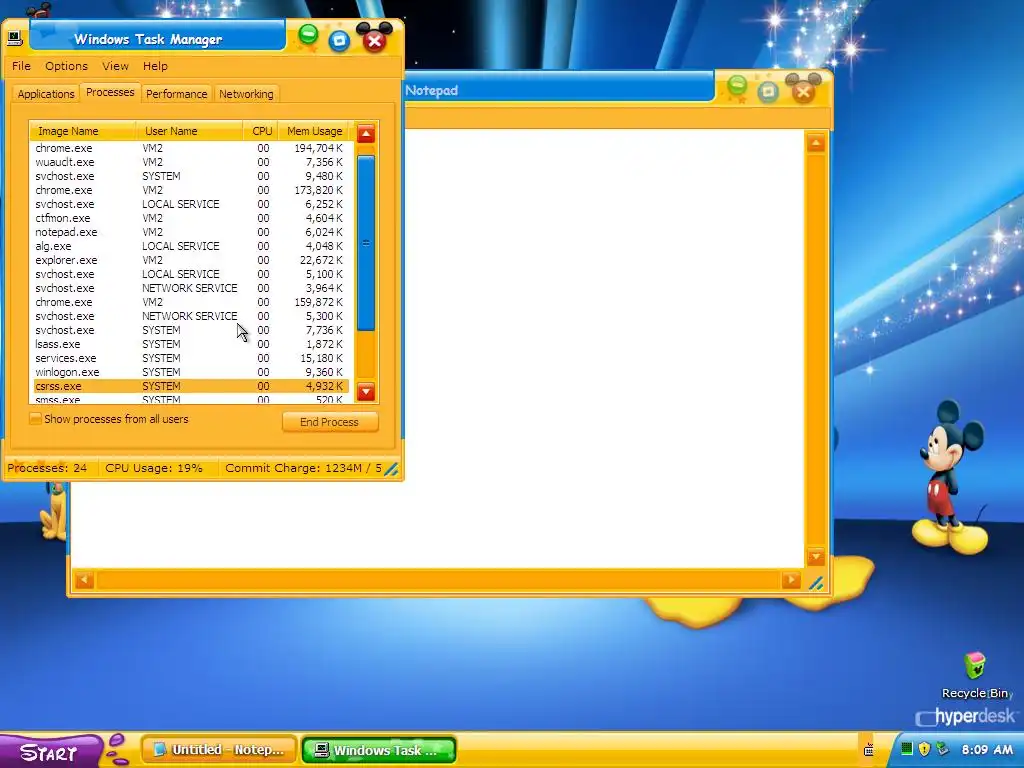The width and height of the screenshot is (1024, 768).
Task: Open the File menu
Action: [x=21, y=66]
